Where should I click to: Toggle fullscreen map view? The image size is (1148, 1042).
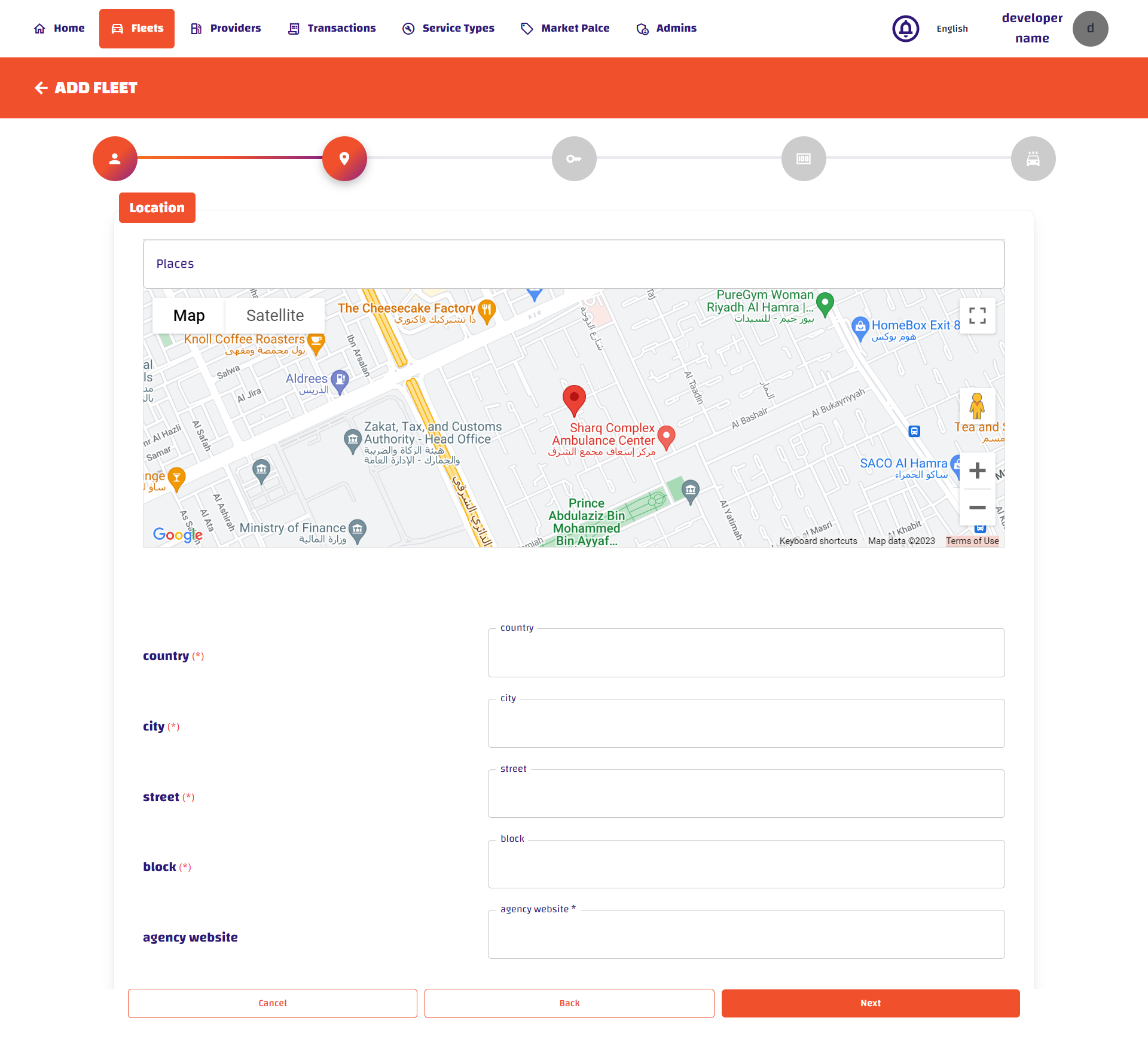click(x=977, y=316)
